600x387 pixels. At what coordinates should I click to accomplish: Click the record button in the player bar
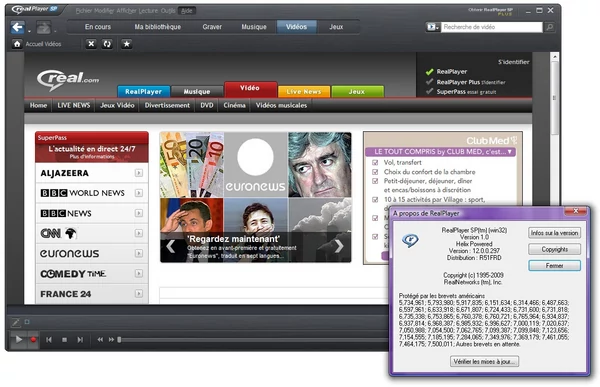point(33,340)
